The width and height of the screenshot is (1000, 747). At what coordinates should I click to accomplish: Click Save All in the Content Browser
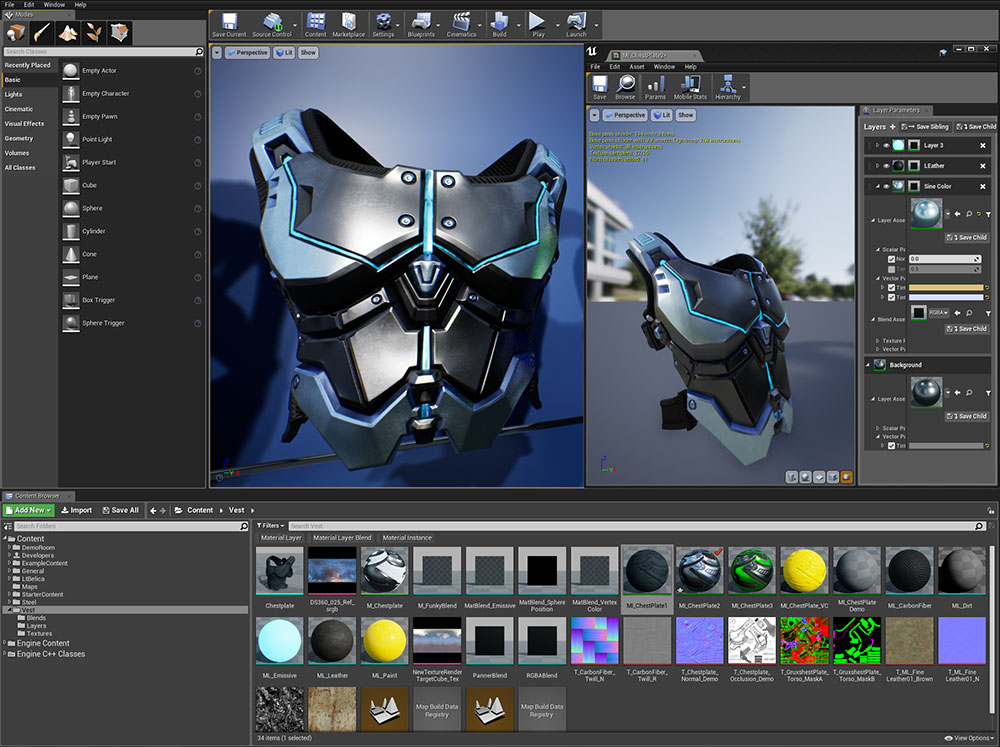118,510
